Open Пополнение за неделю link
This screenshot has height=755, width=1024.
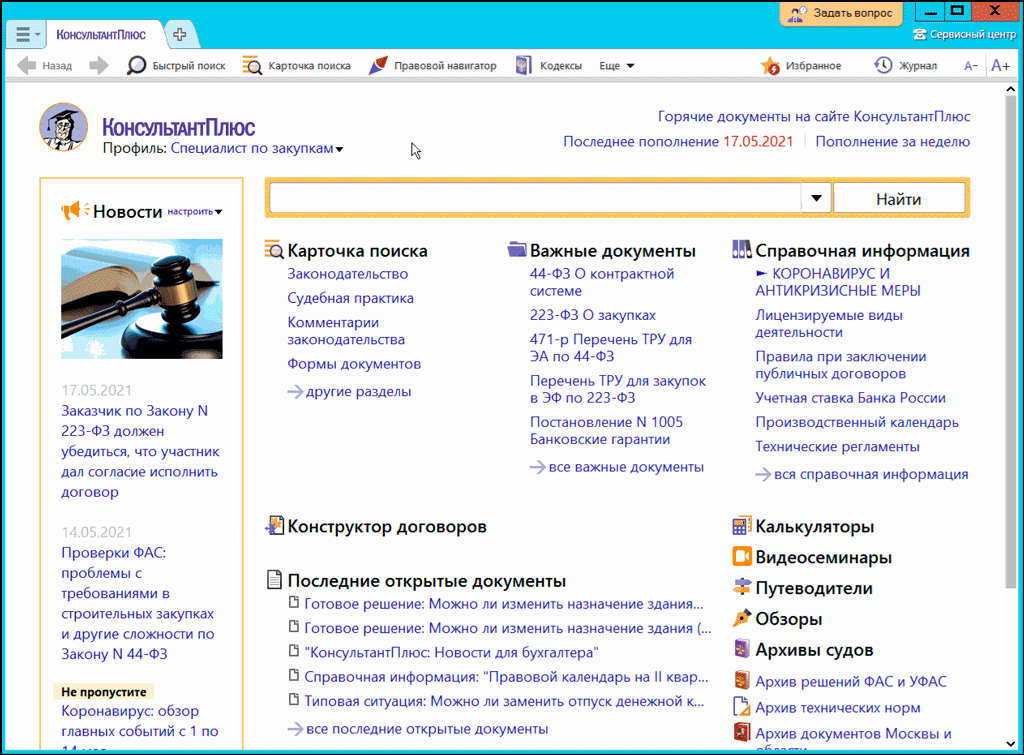(893, 141)
